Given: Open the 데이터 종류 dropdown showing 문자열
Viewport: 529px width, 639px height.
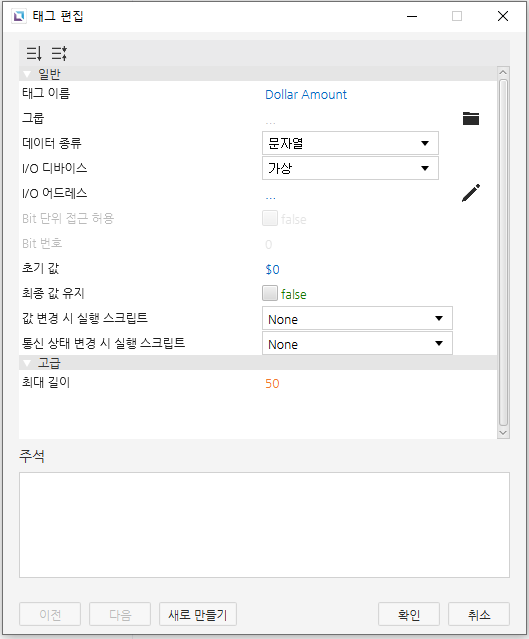Looking at the screenshot, I should tap(350, 143).
